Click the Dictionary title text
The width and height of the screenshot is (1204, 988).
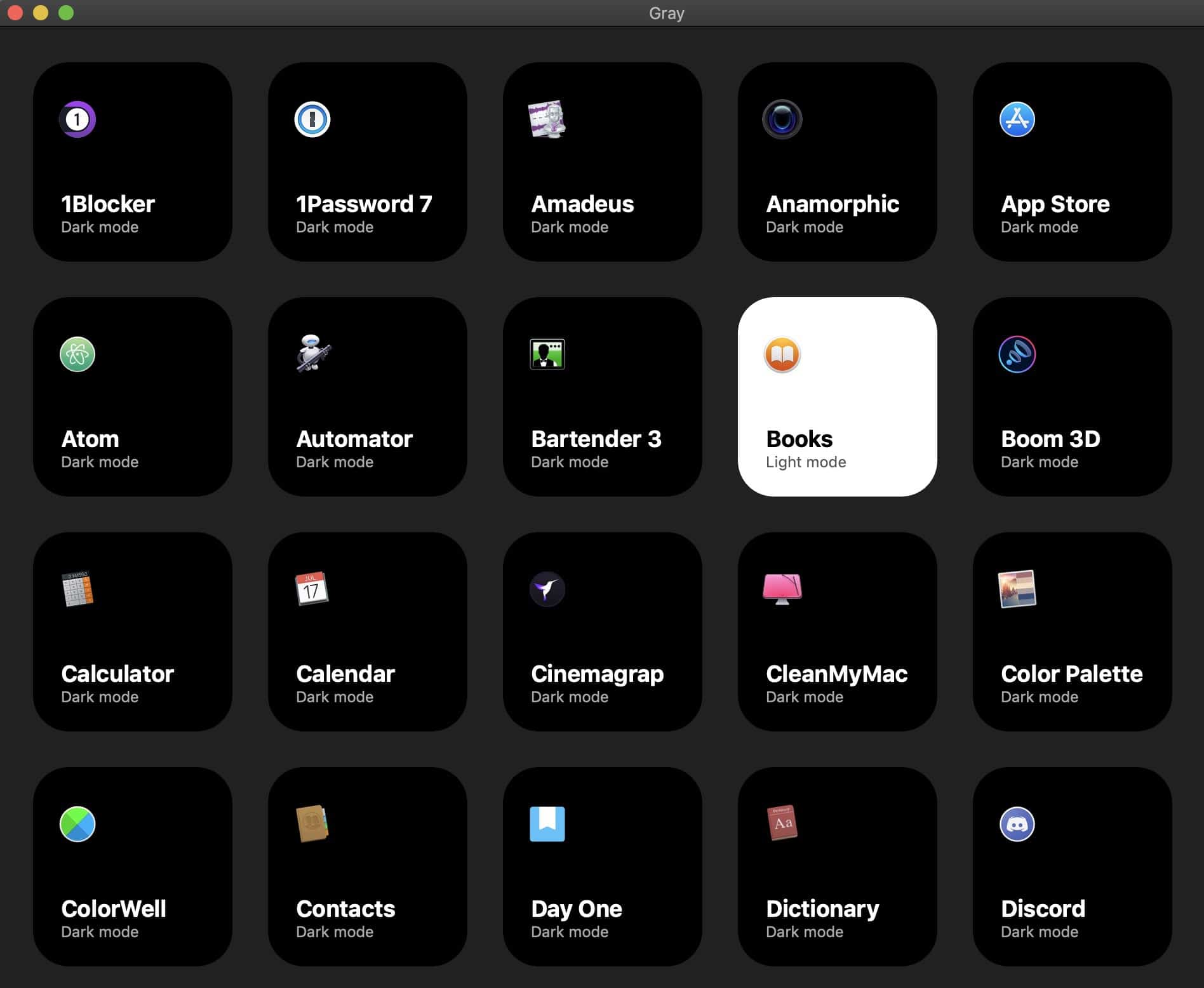coord(822,910)
